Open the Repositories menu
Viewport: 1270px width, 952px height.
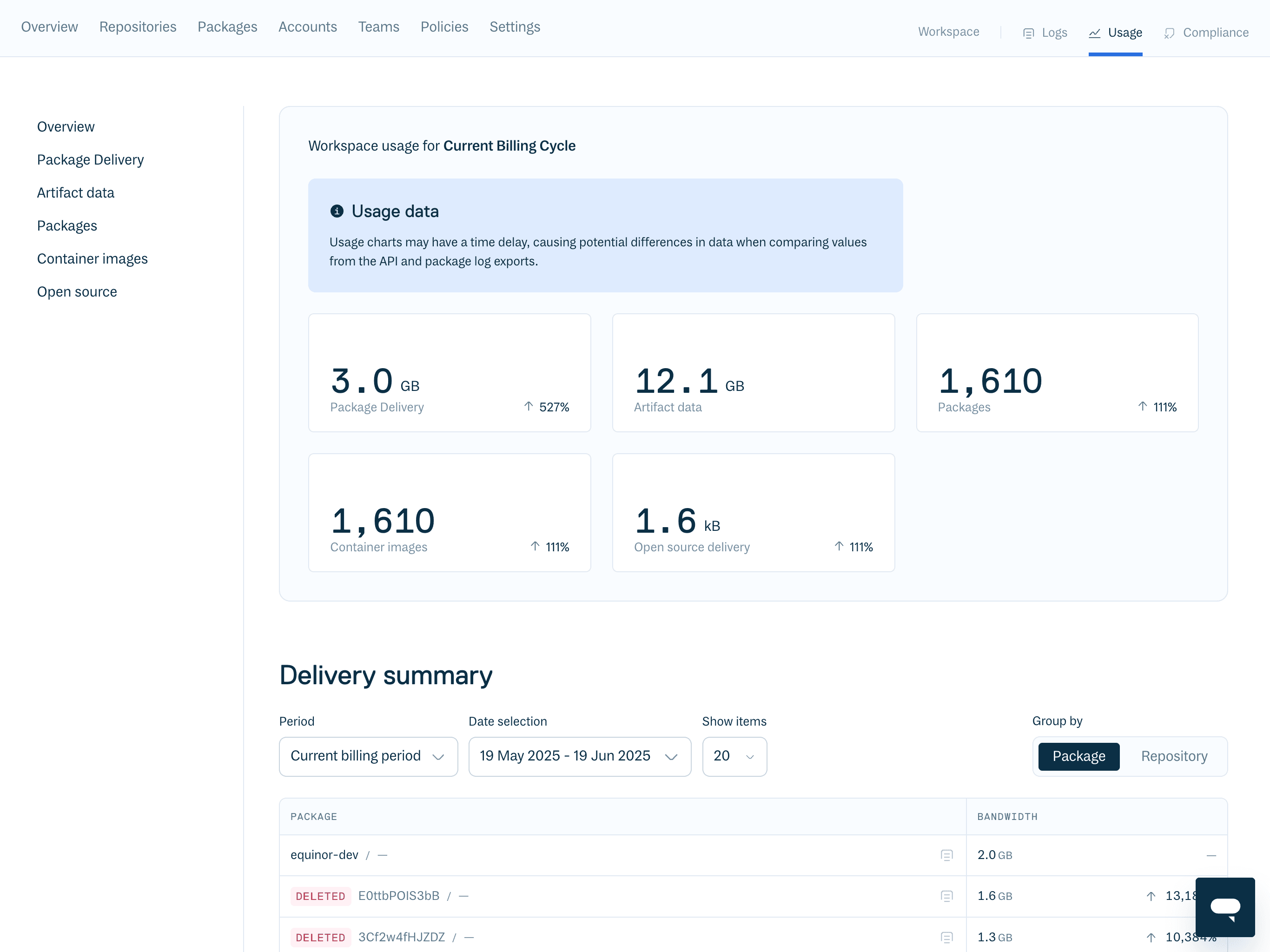(138, 27)
